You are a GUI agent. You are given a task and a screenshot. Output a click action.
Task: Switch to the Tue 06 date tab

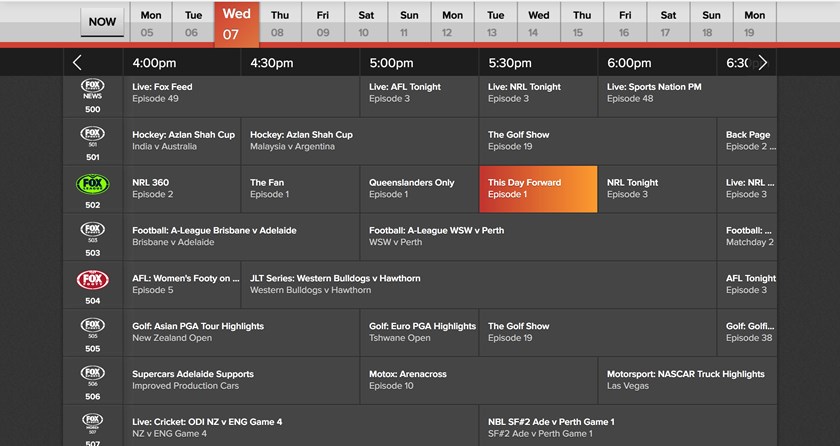click(193, 22)
